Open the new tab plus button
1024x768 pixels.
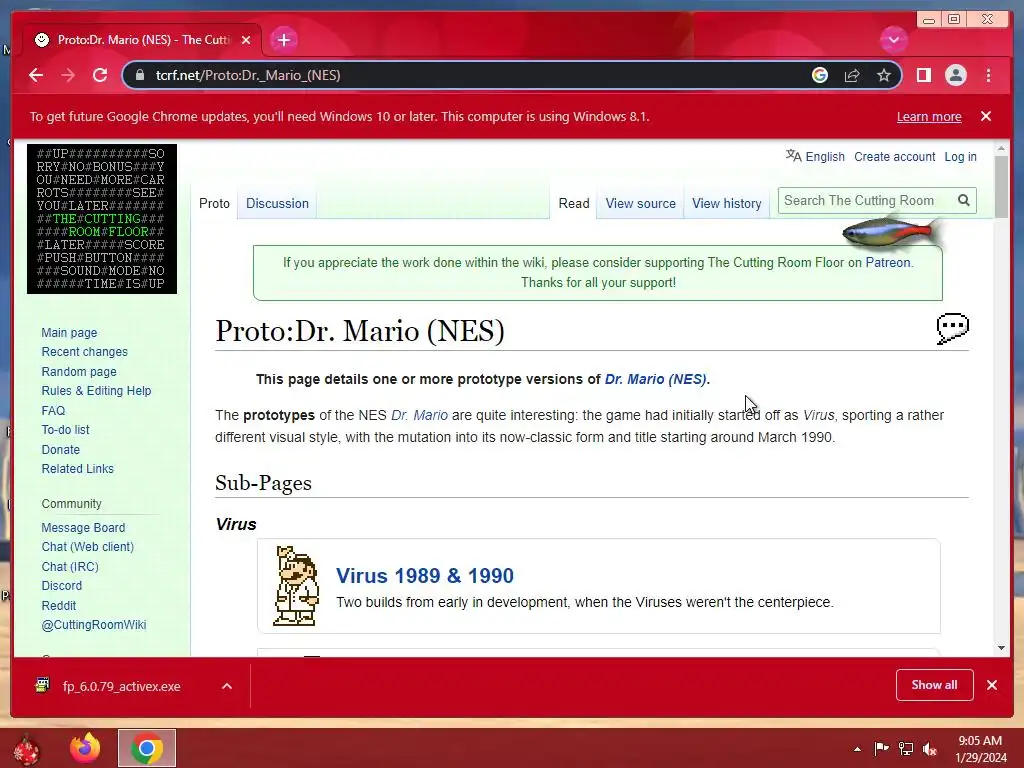(x=283, y=40)
